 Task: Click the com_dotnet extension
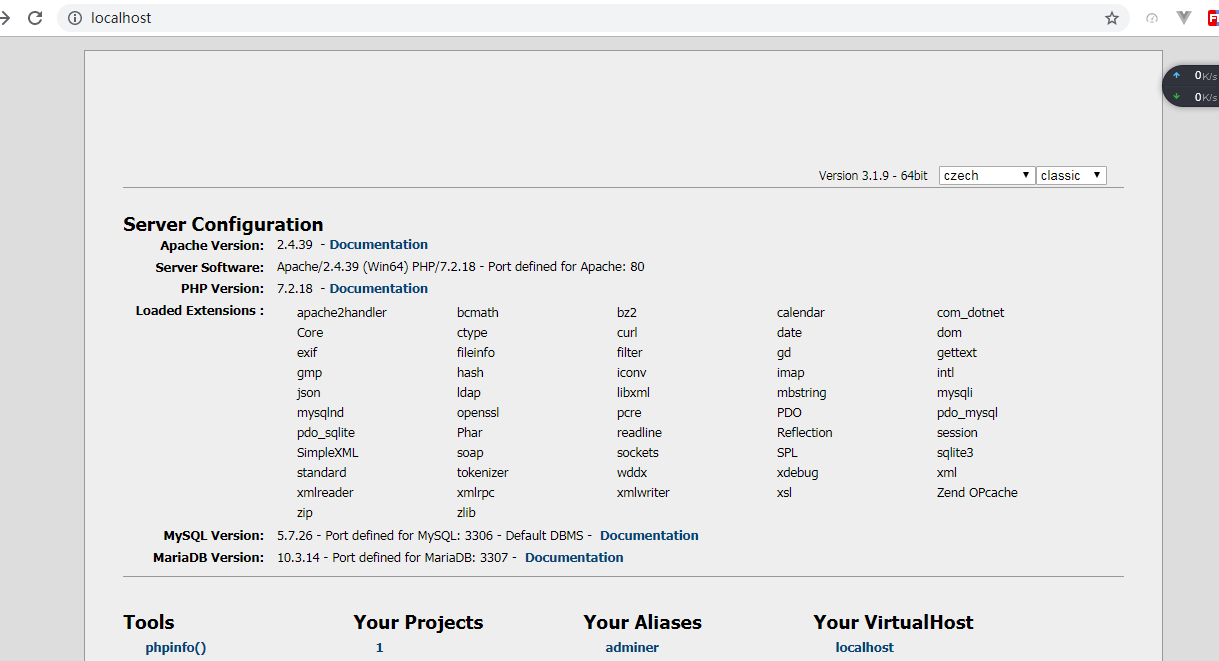click(x=971, y=313)
